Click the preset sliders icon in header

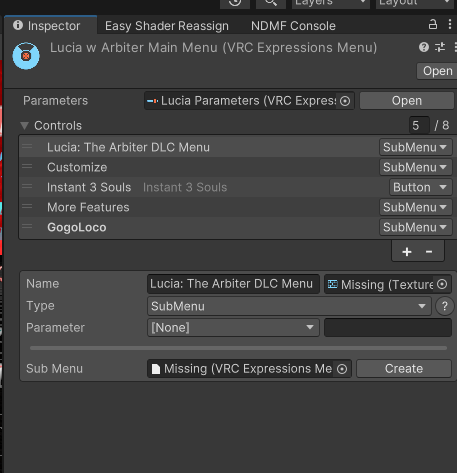pyautogui.click(x=440, y=47)
